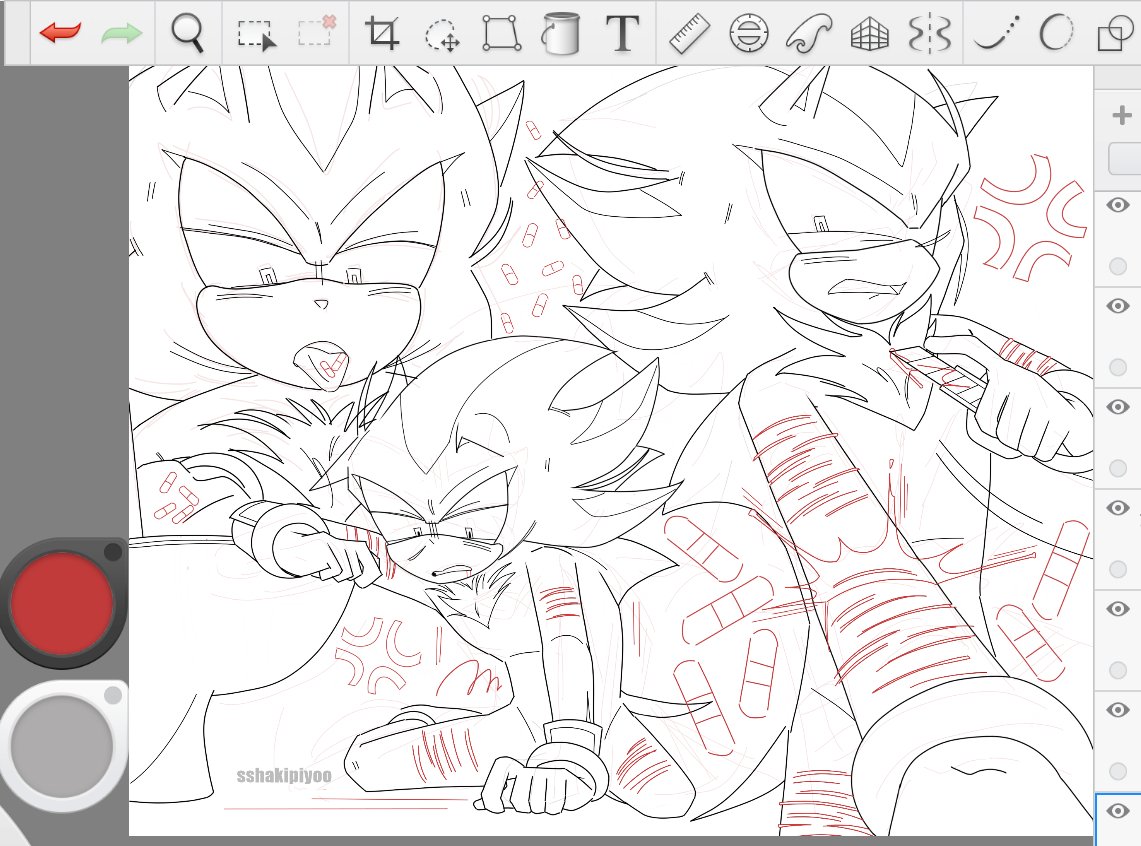Image resolution: width=1141 pixels, height=846 pixels.
Task: Select the magnifier Zoom tool
Action: tap(187, 33)
